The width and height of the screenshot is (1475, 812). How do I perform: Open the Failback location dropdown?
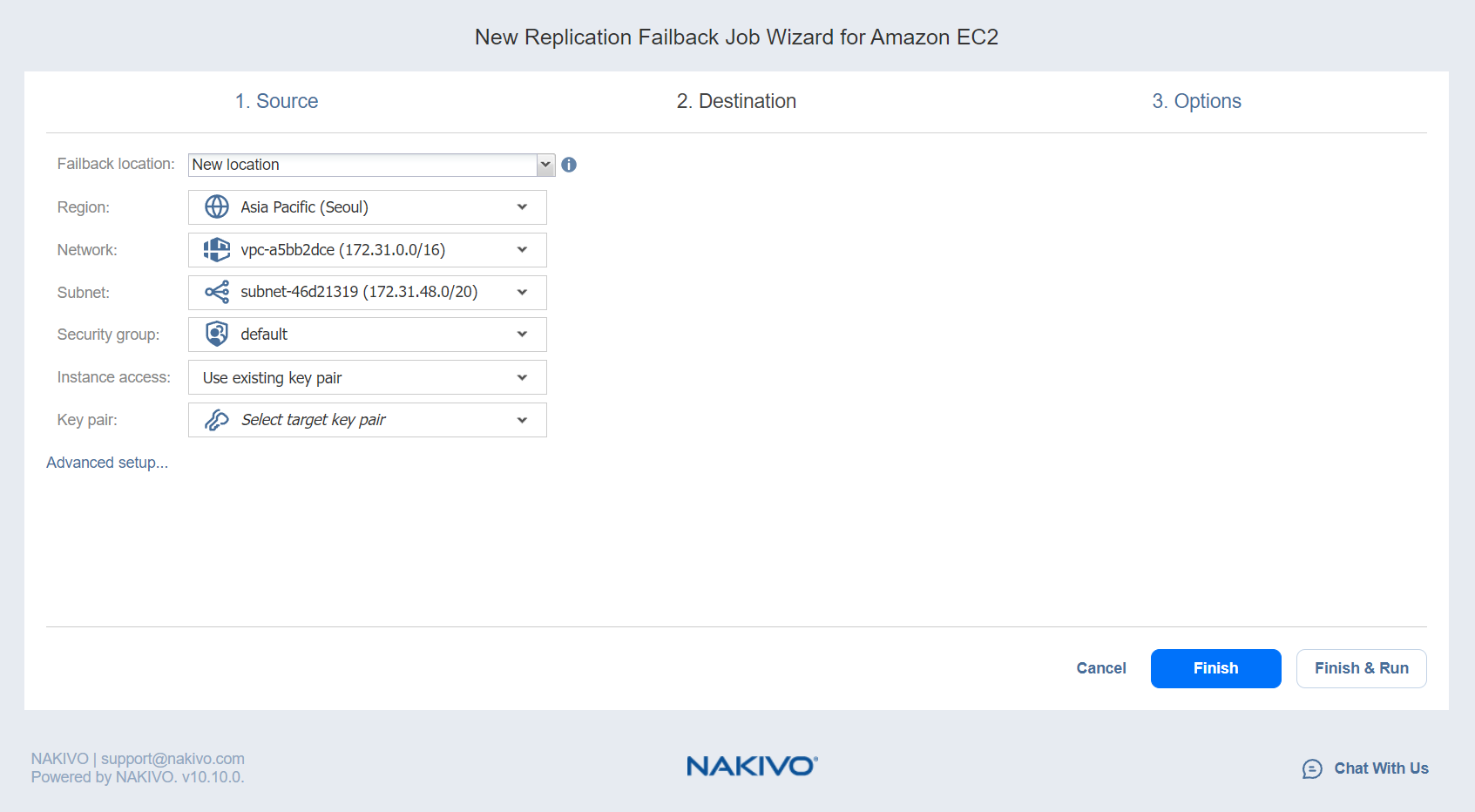point(545,165)
